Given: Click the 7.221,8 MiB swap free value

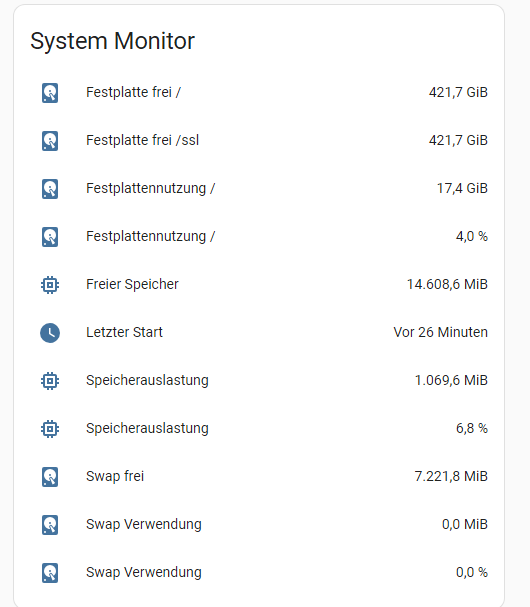Looking at the screenshot, I should [x=451, y=476].
